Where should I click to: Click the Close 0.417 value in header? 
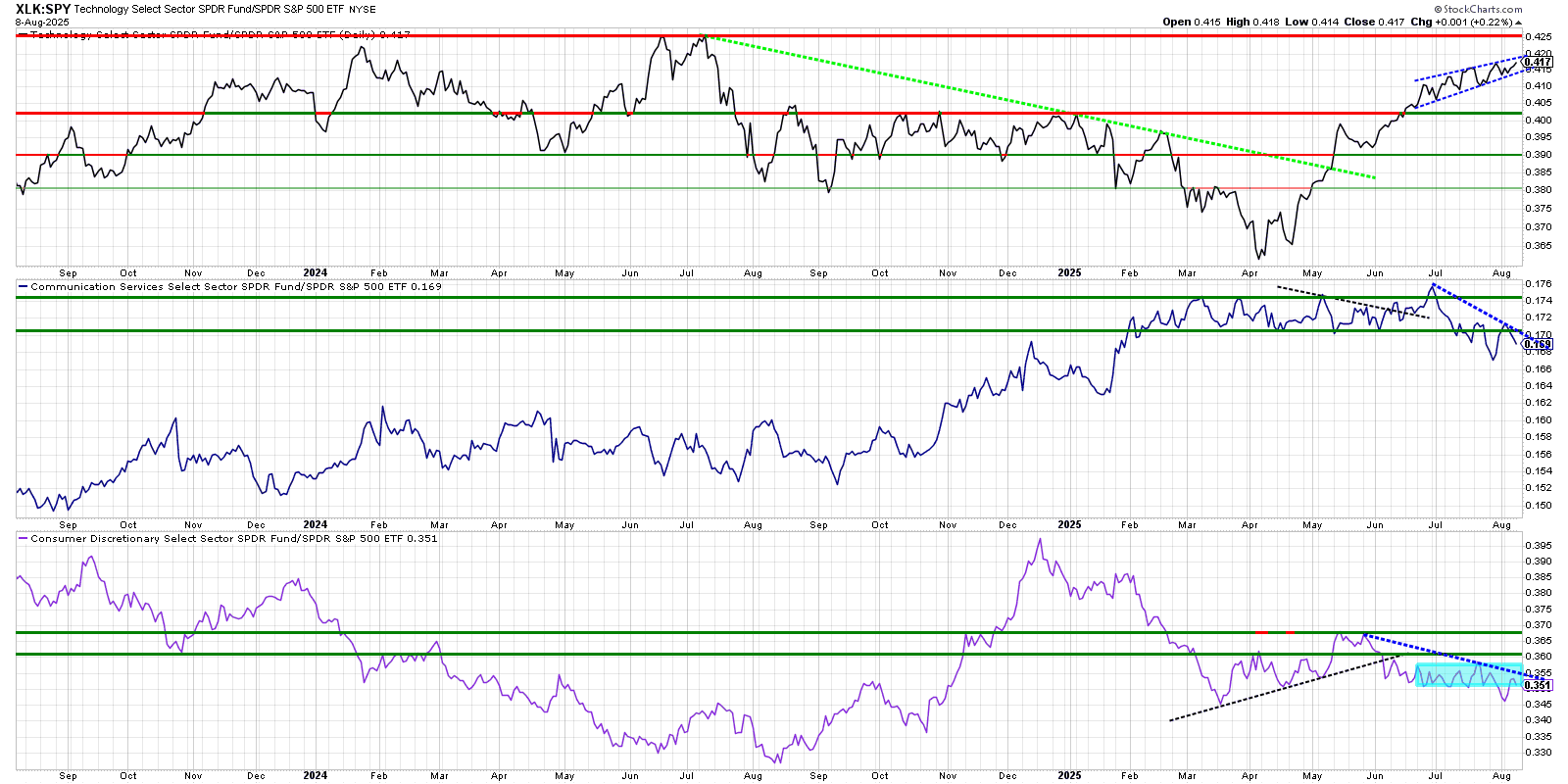[1374, 22]
